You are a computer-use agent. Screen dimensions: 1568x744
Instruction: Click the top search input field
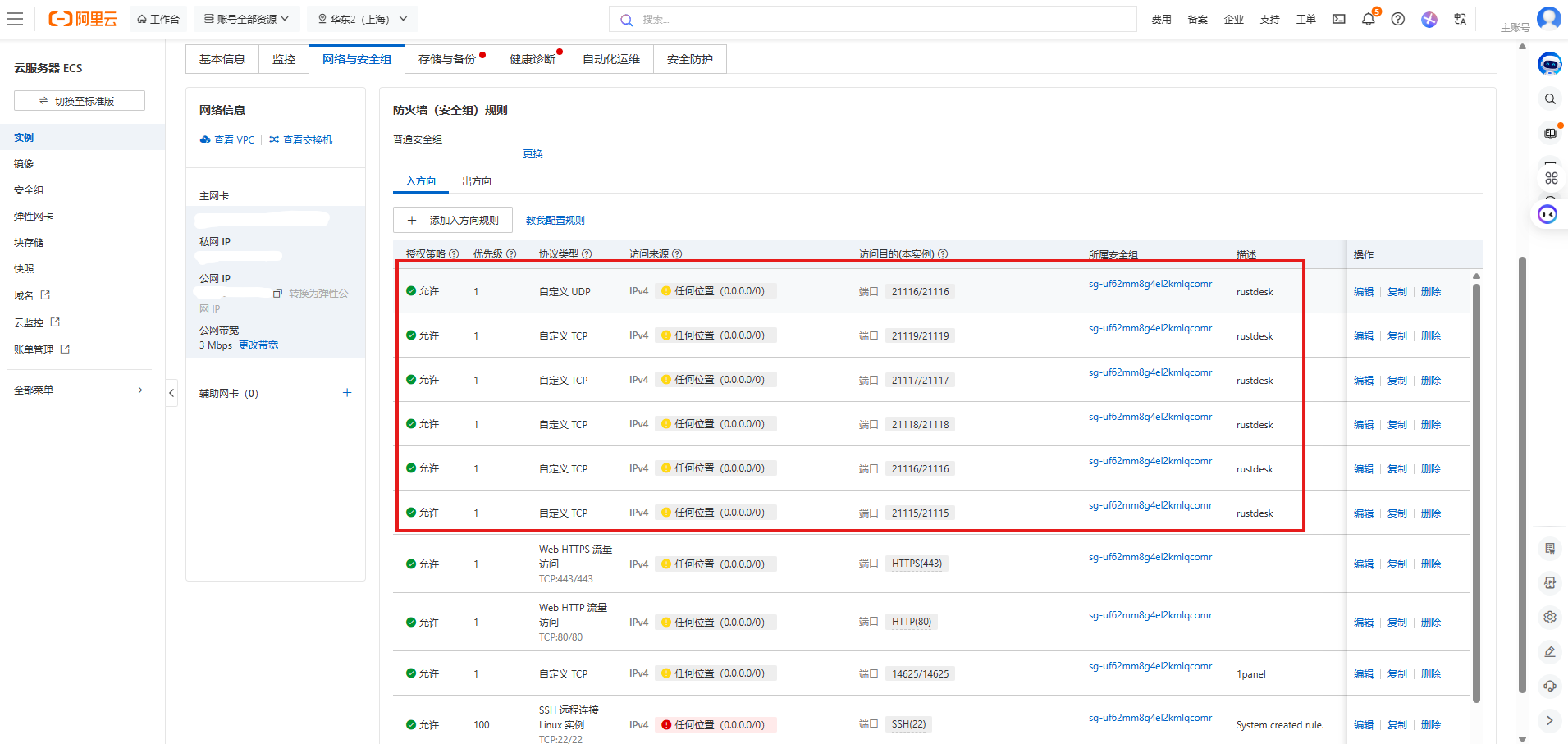pos(872,19)
